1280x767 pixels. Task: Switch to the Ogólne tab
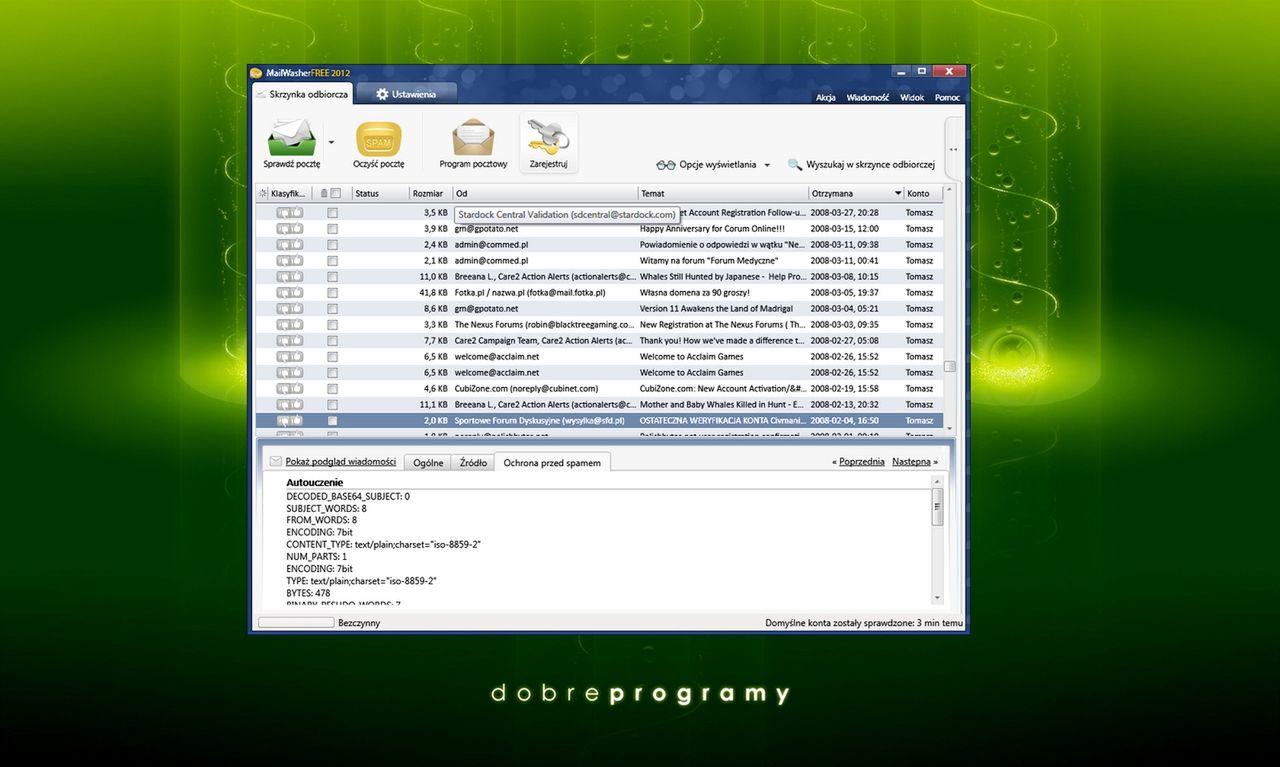pos(428,463)
